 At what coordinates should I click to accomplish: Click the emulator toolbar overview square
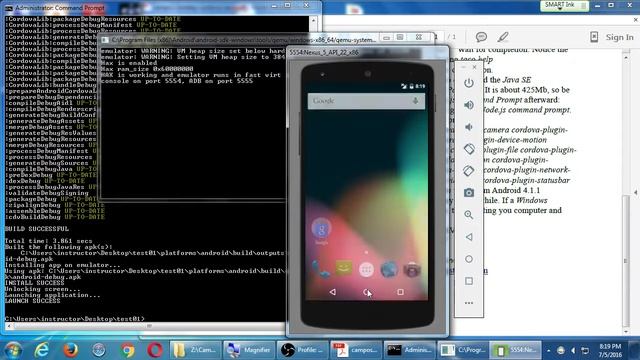pos(469,281)
